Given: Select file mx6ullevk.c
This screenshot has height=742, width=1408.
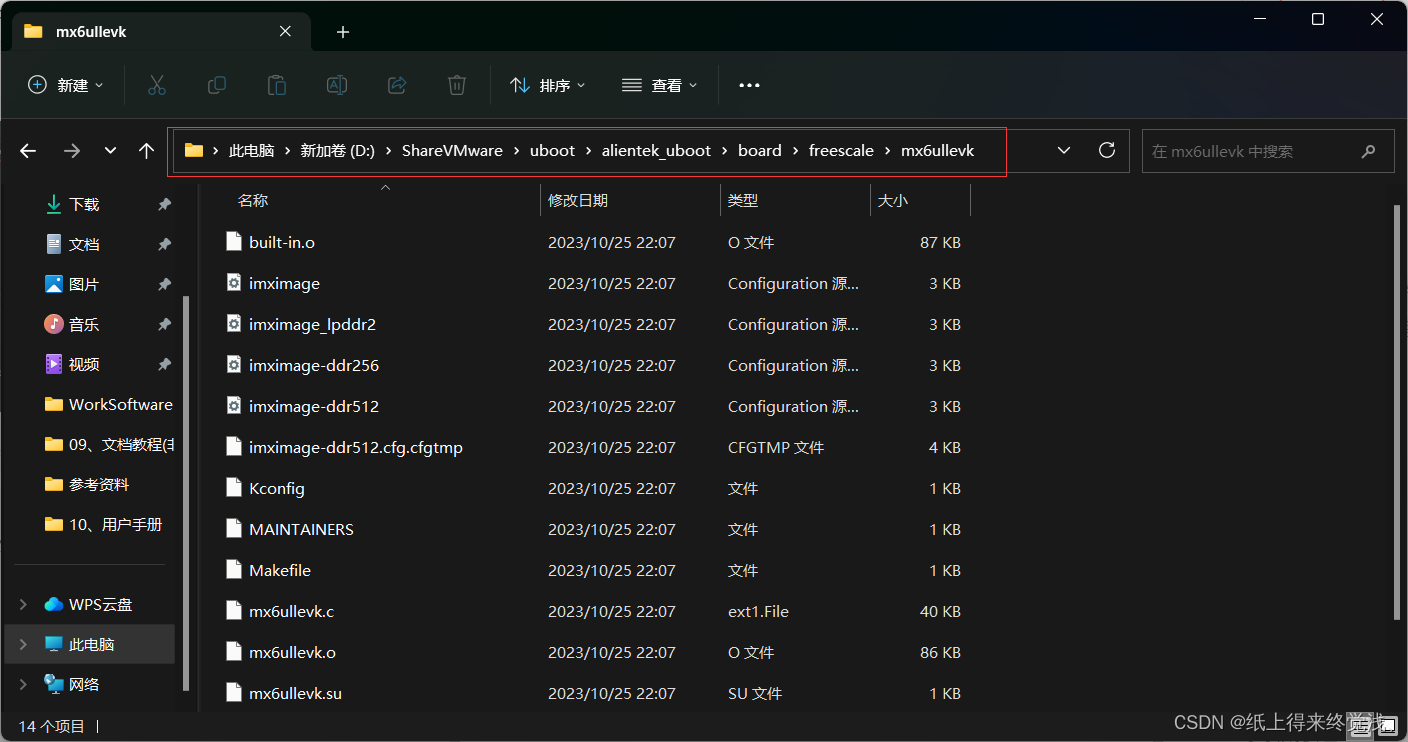Looking at the screenshot, I should pyautogui.click(x=291, y=611).
